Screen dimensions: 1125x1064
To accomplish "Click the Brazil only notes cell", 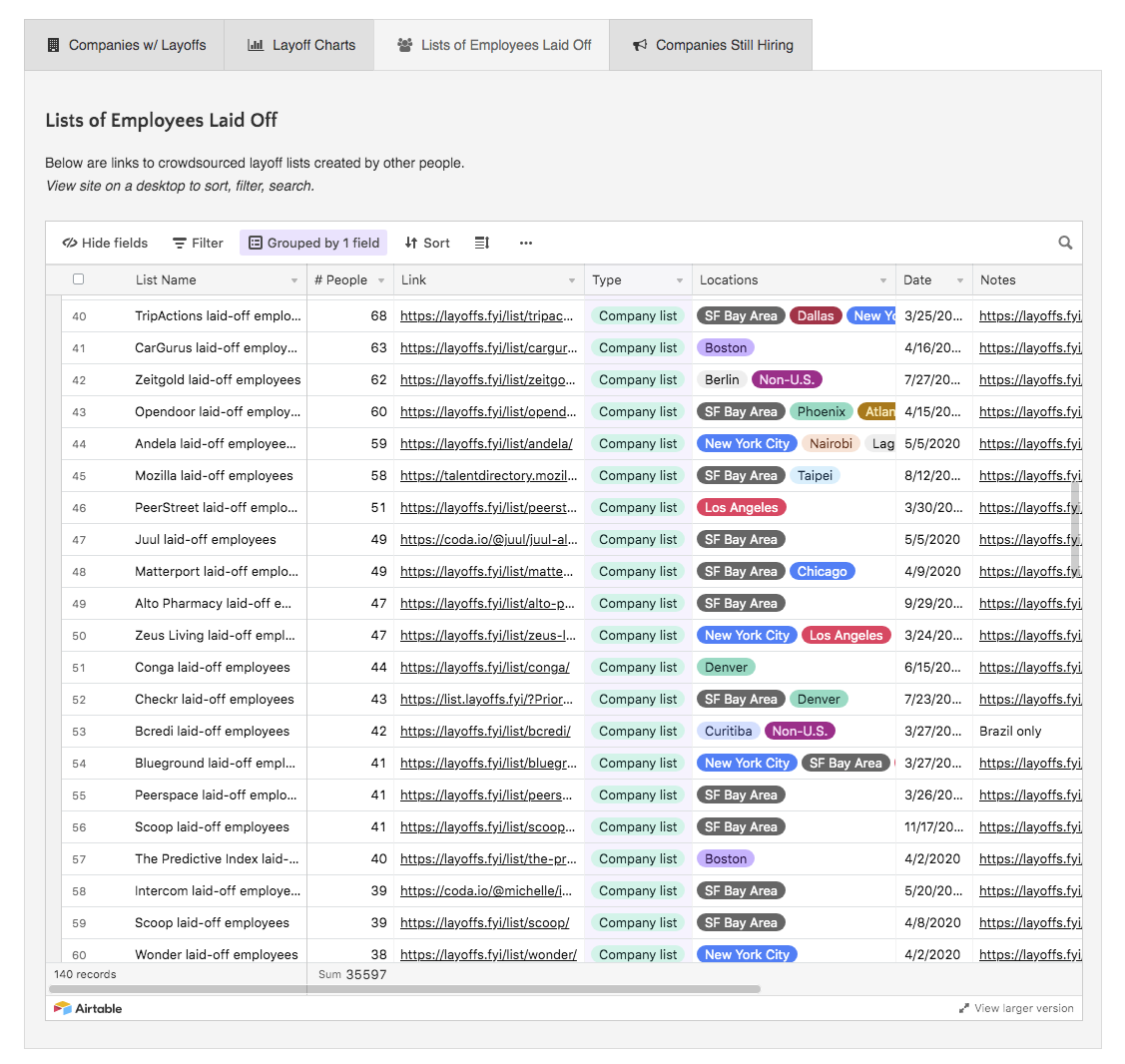I will 1010,731.
